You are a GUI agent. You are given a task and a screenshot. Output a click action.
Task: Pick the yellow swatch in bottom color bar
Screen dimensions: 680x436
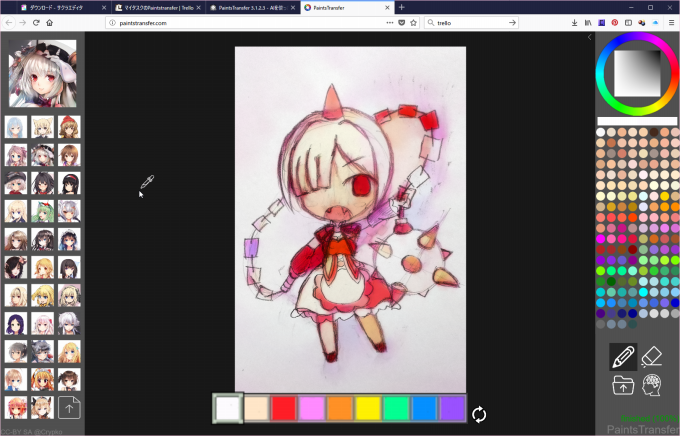coord(368,408)
